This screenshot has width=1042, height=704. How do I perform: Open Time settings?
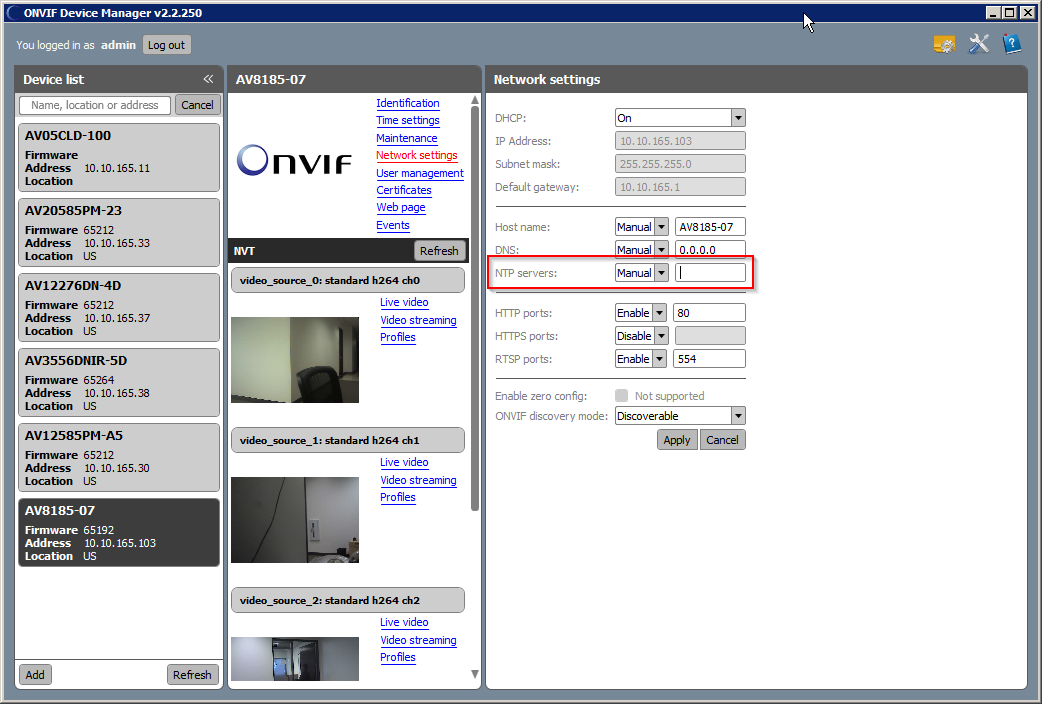point(408,120)
